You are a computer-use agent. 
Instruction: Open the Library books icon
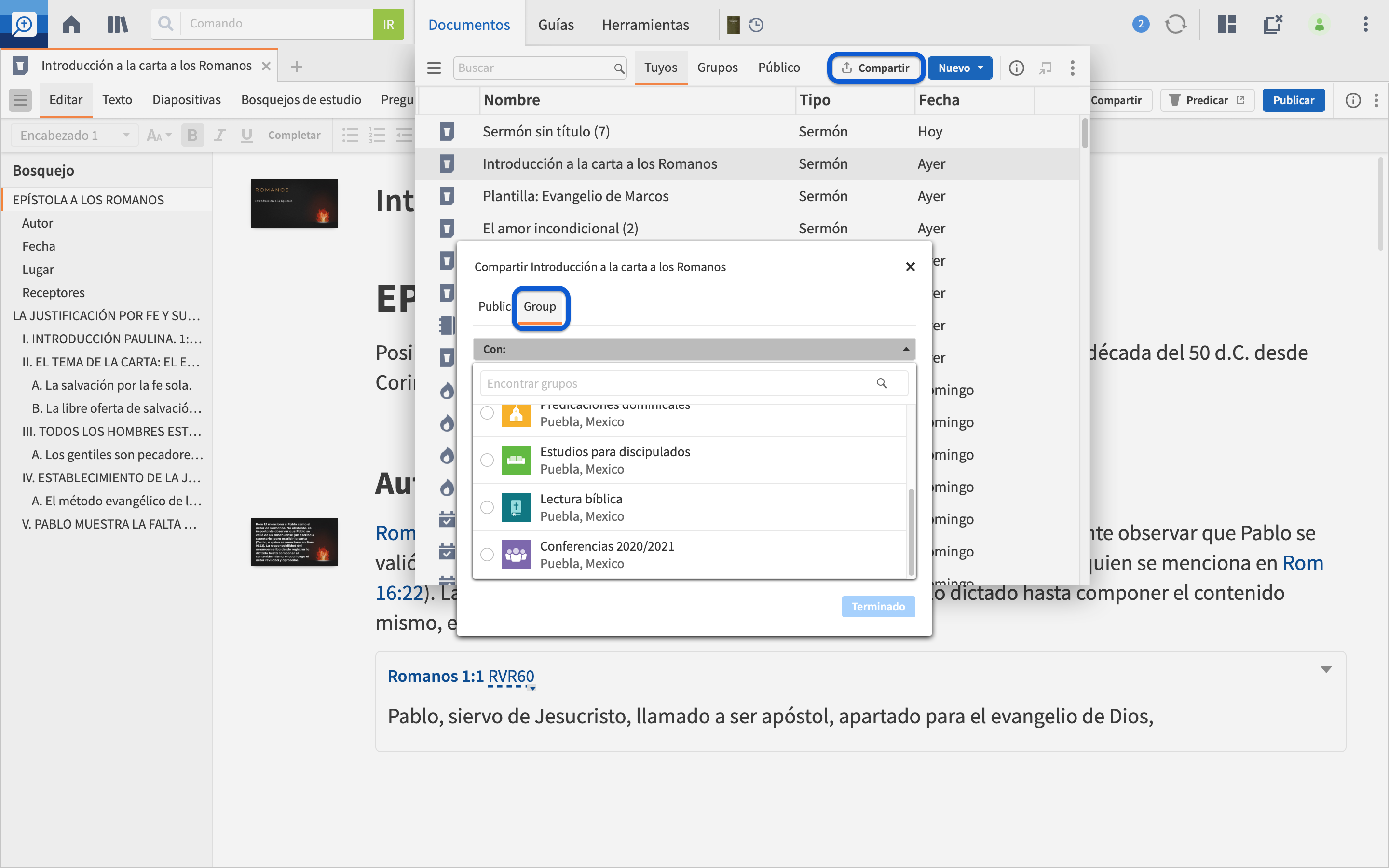pyautogui.click(x=117, y=24)
